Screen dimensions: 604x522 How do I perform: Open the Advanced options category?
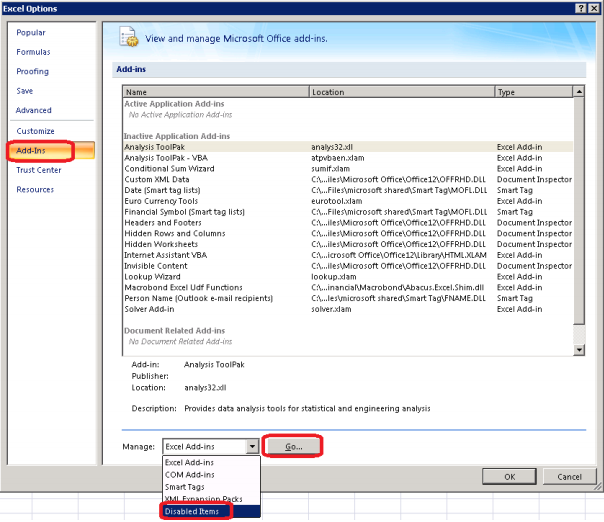[x=34, y=110]
